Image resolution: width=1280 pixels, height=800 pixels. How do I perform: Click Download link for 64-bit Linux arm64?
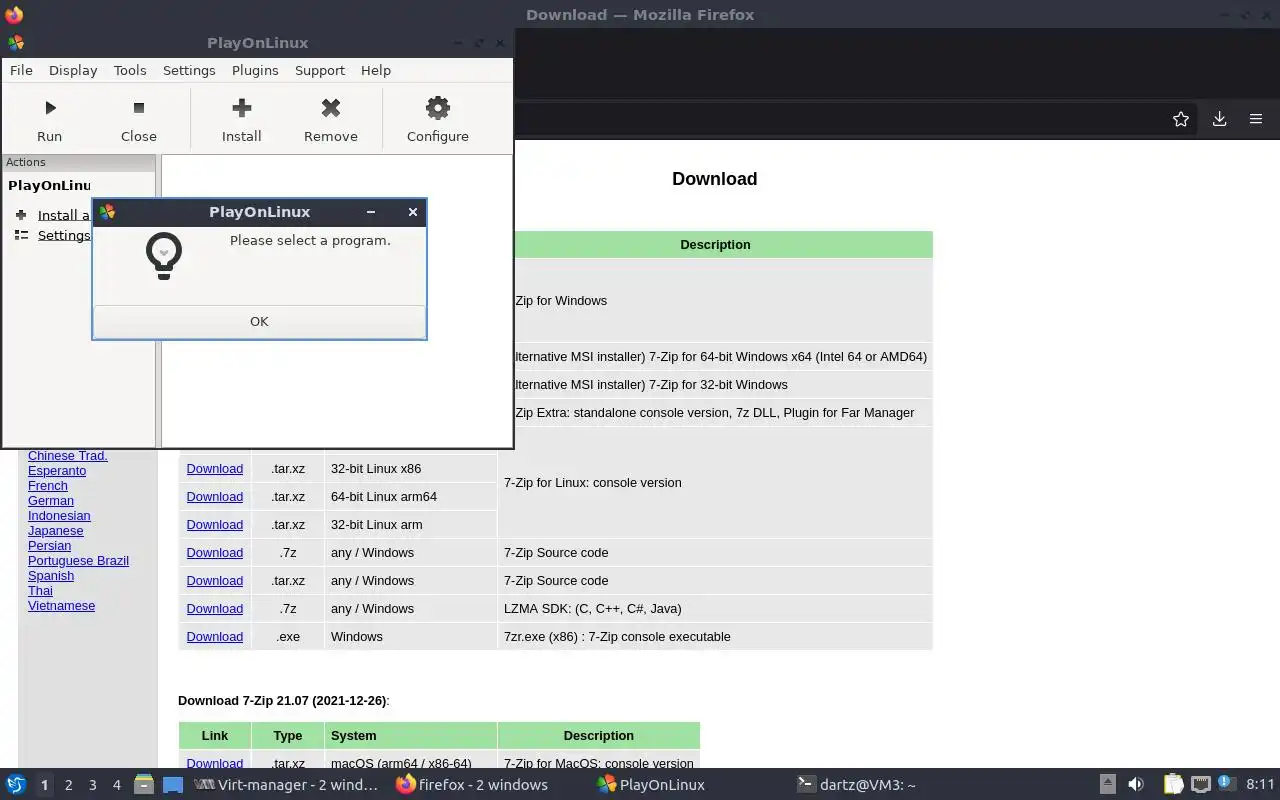click(x=214, y=496)
